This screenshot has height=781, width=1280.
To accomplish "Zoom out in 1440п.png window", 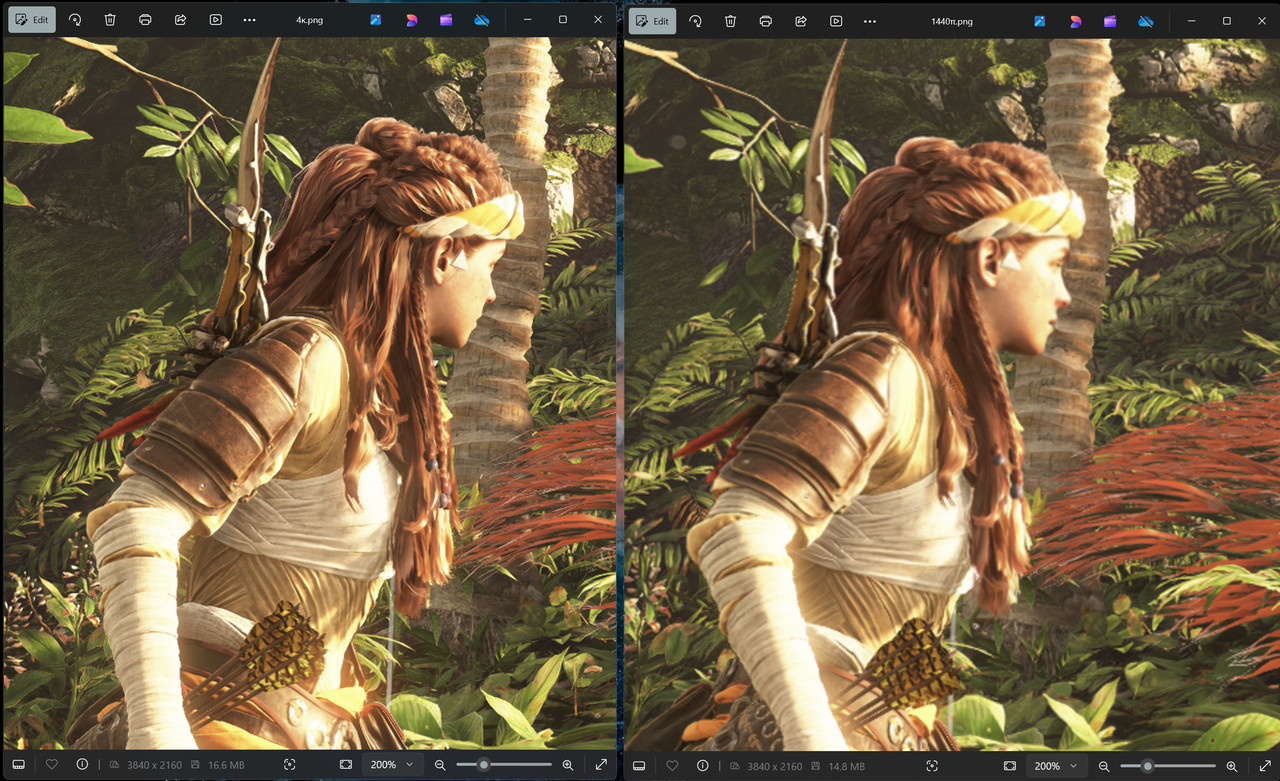I will click(x=1104, y=766).
